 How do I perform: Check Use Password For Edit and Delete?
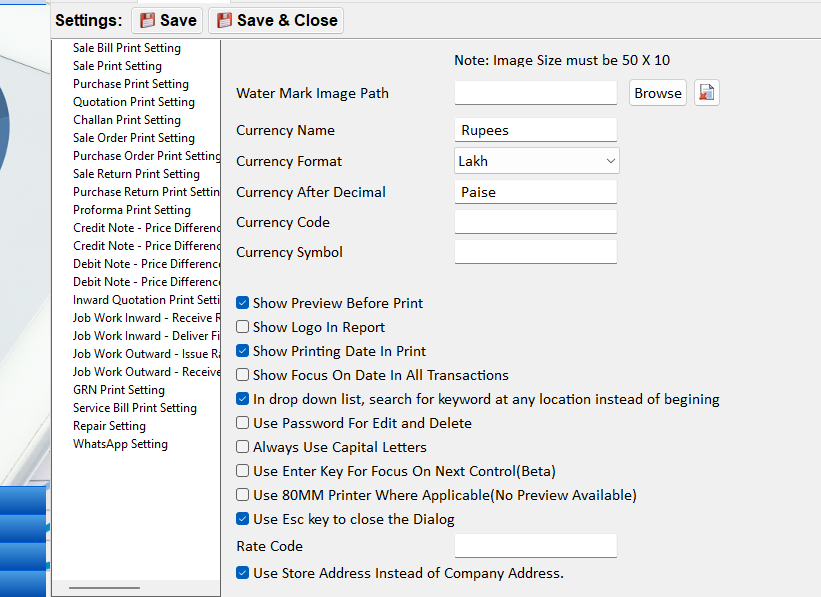(x=243, y=423)
